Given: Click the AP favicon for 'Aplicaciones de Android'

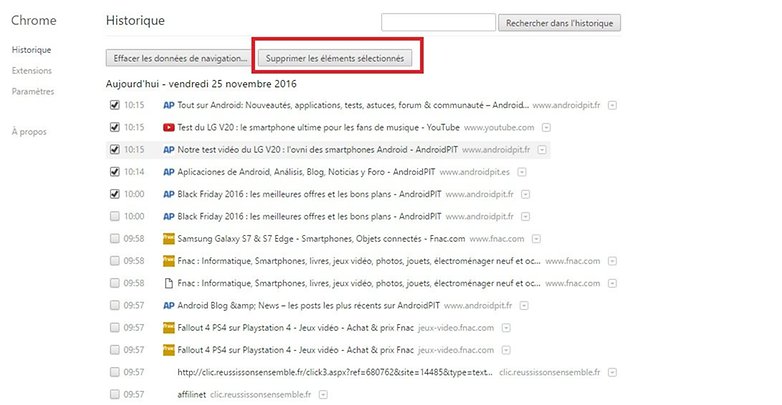Looking at the screenshot, I should click(169, 172).
